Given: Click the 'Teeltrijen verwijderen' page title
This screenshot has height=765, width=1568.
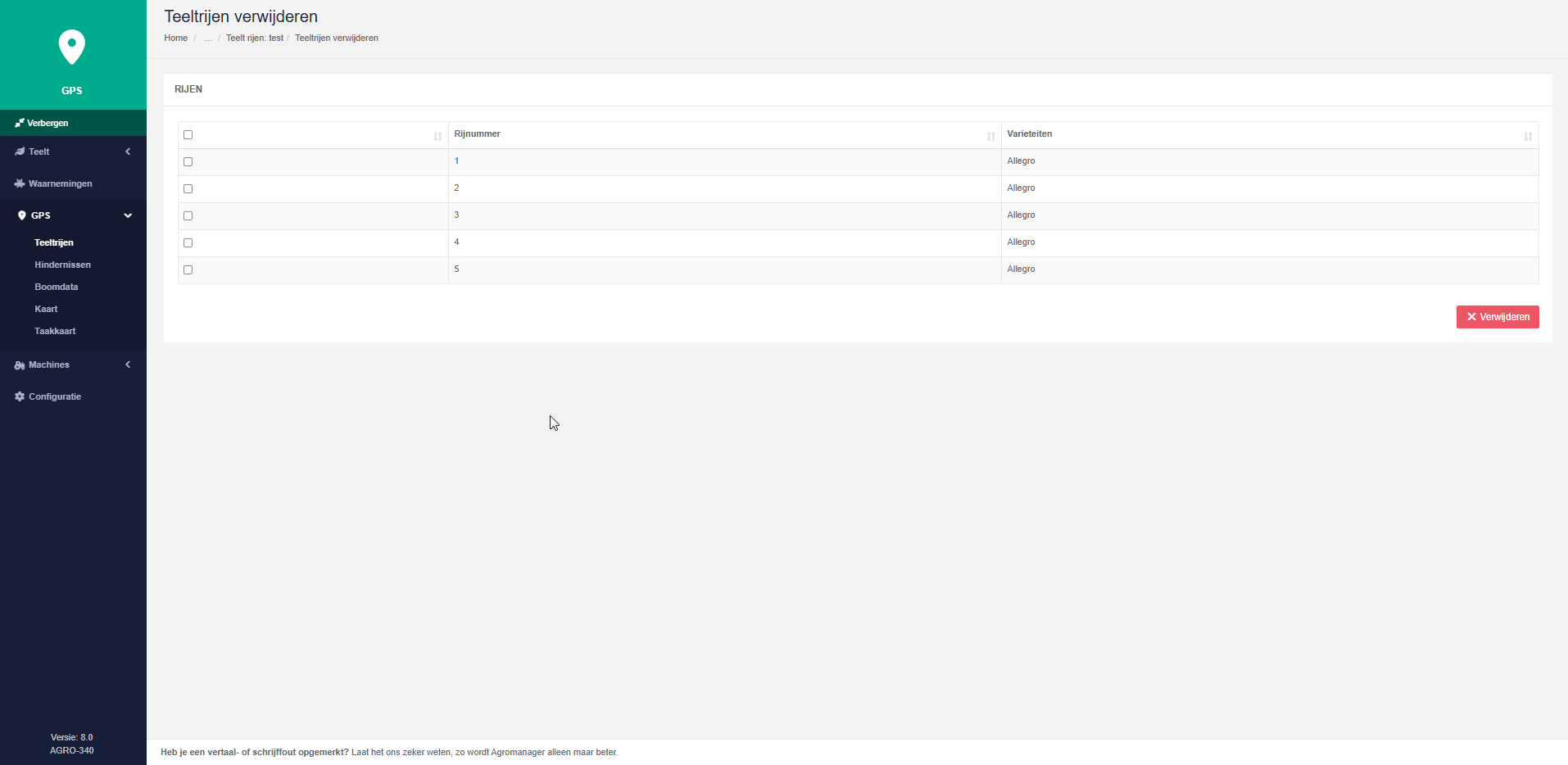Looking at the screenshot, I should pos(241,16).
